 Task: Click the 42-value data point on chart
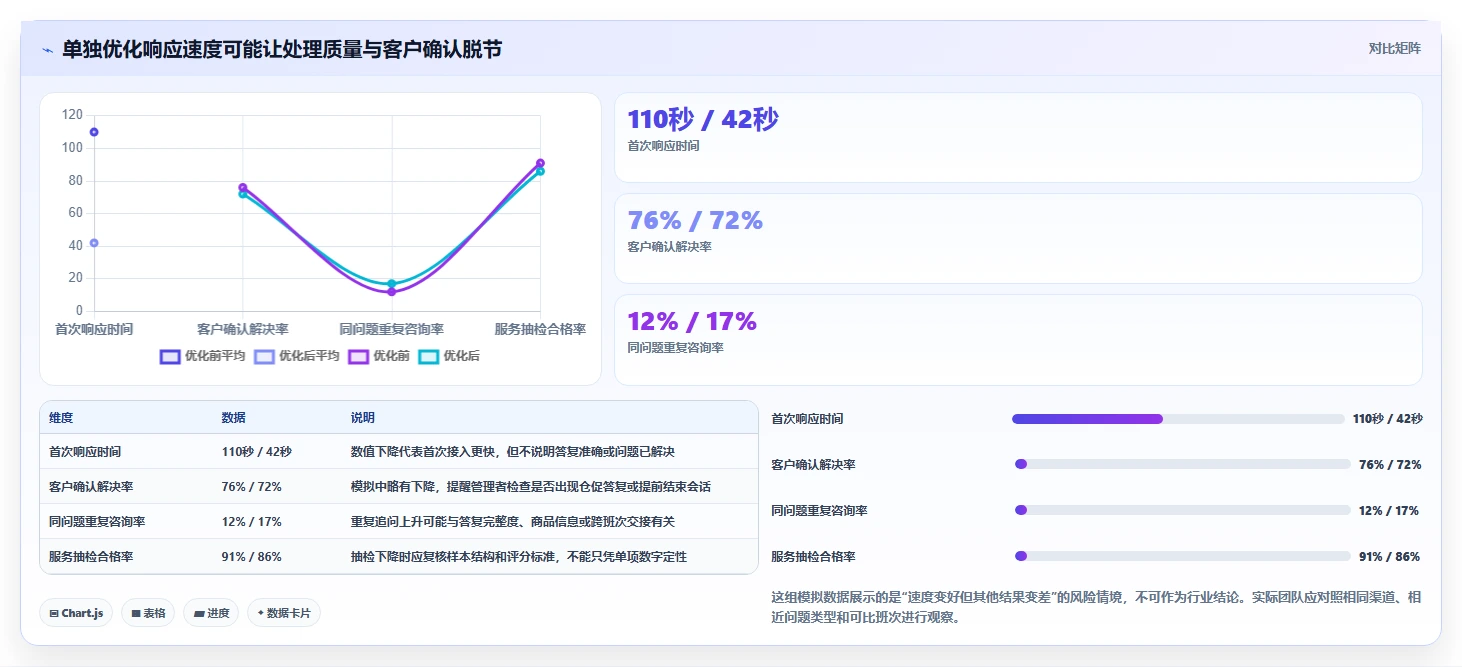94,243
